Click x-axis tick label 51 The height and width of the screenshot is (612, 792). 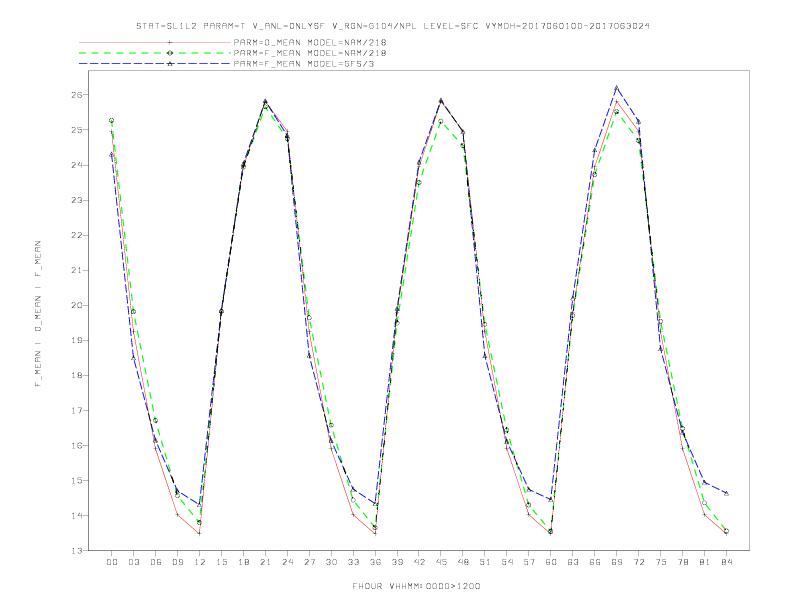click(x=485, y=562)
